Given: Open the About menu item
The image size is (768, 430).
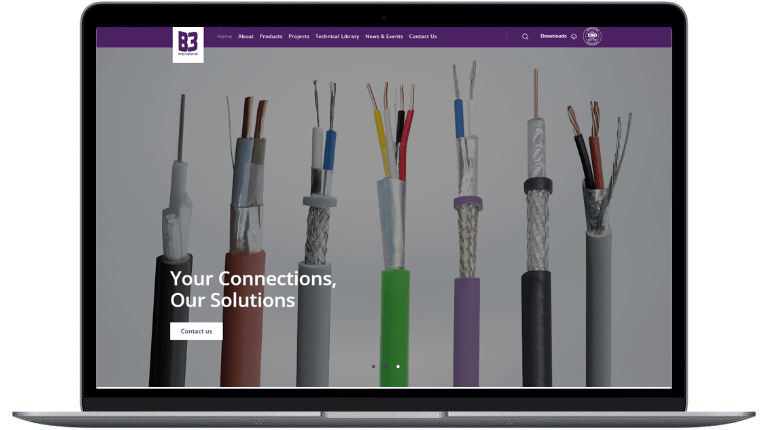Looking at the screenshot, I should tap(246, 36).
